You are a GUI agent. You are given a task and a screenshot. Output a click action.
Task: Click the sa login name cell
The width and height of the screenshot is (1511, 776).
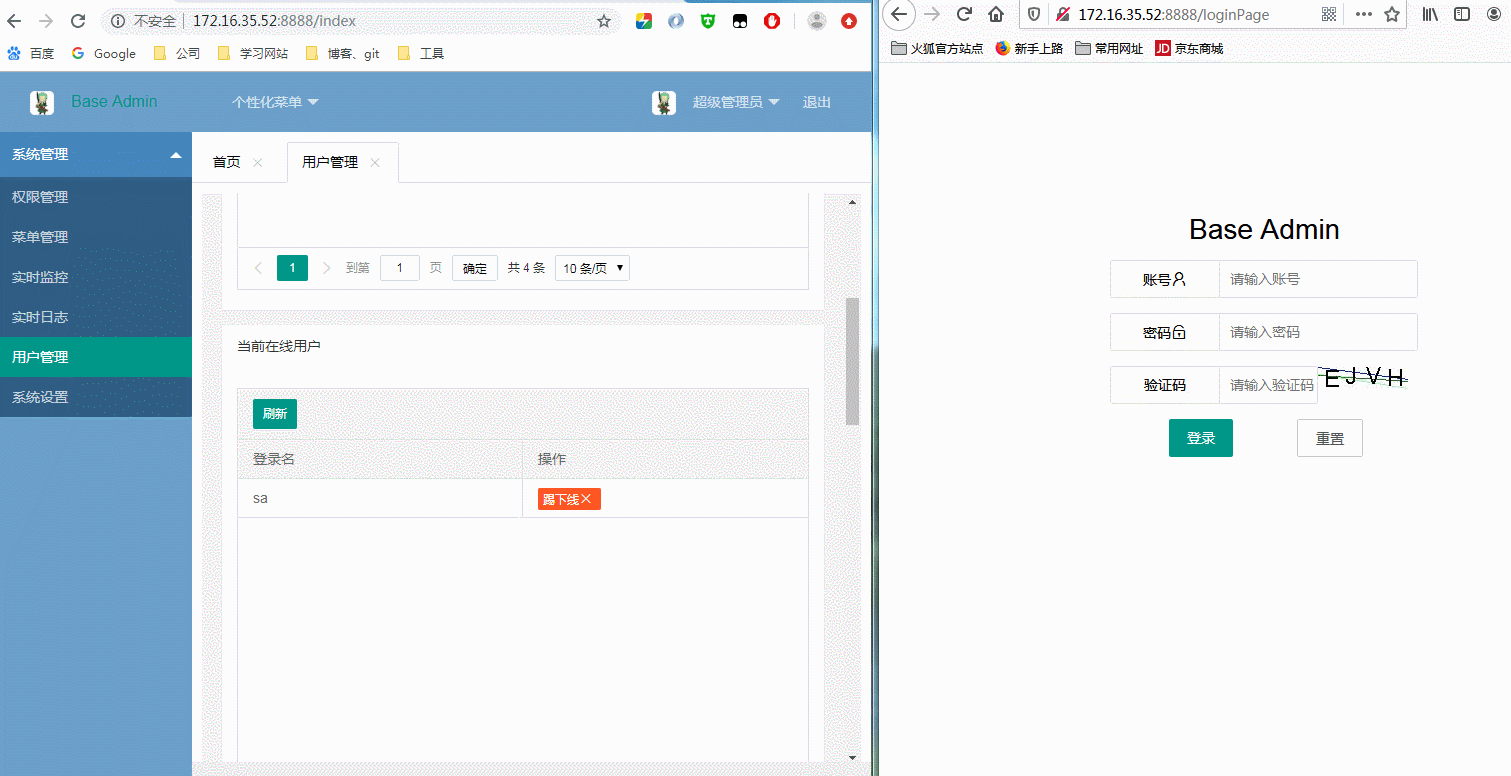pos(380,498)
